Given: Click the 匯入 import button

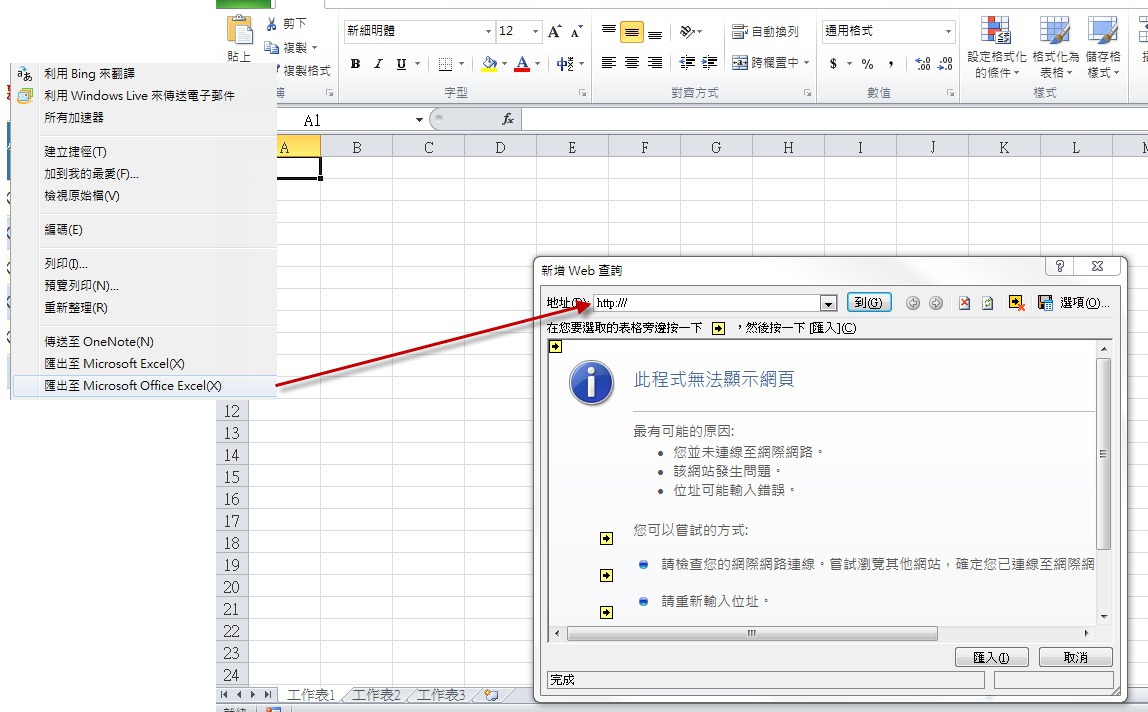Looking at the screenshot, I should (x=992, y=657).
